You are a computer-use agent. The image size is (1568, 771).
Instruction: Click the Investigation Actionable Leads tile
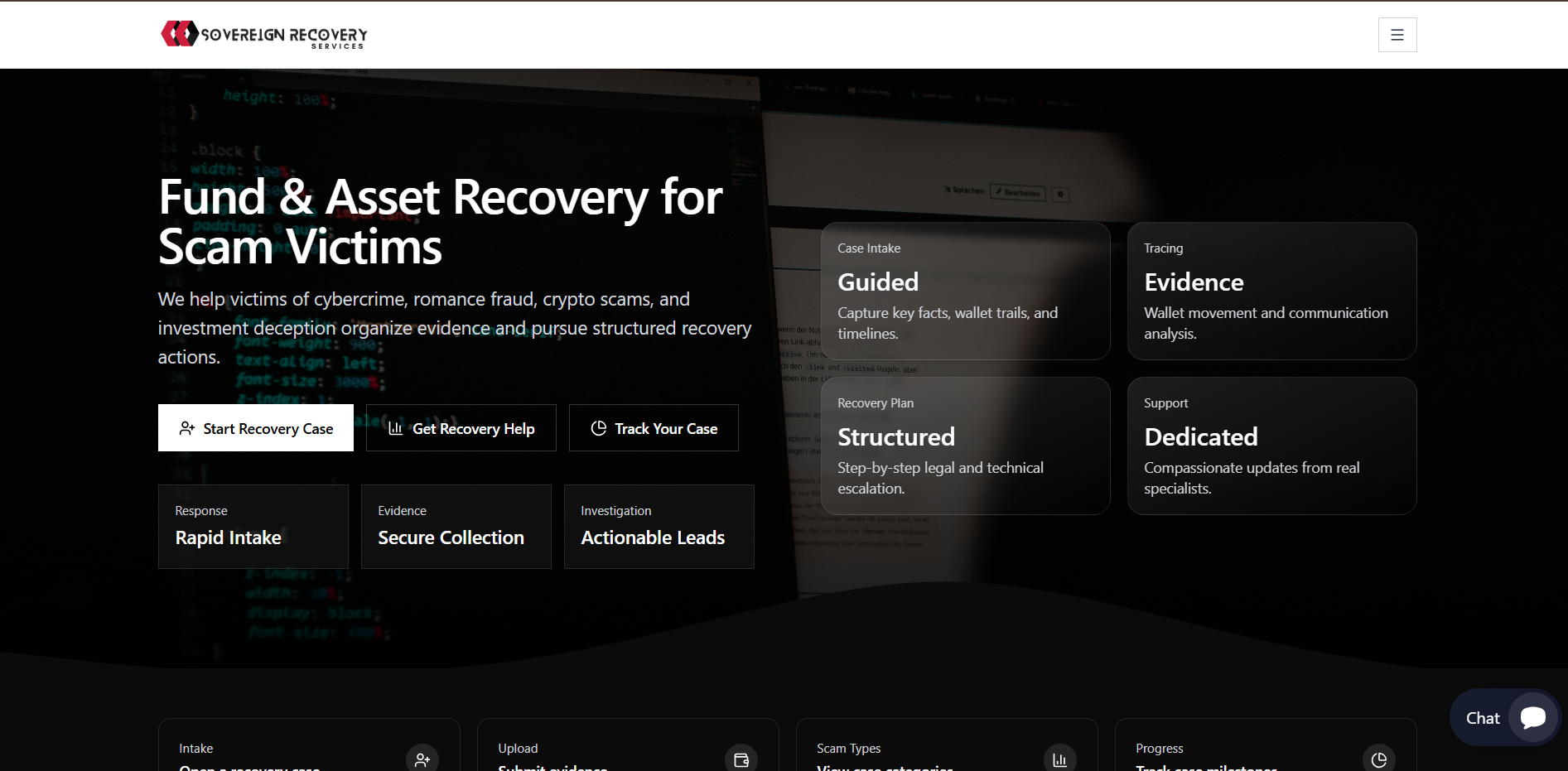click(659, 527)
